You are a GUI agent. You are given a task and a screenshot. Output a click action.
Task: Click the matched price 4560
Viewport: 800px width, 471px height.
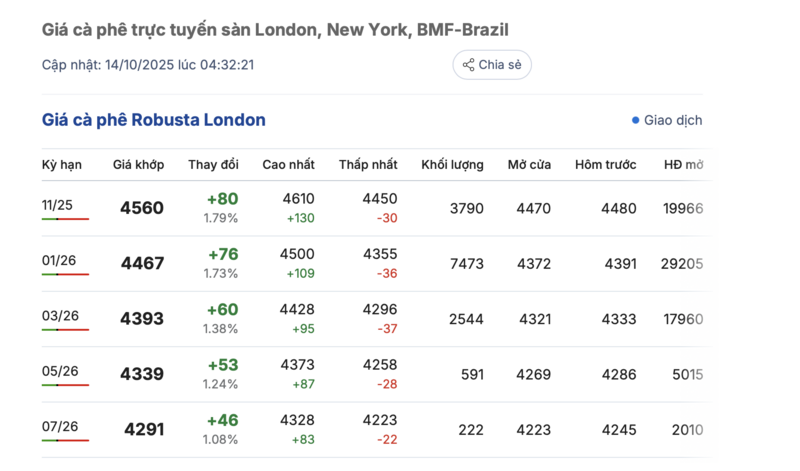[x=142, y=208]
